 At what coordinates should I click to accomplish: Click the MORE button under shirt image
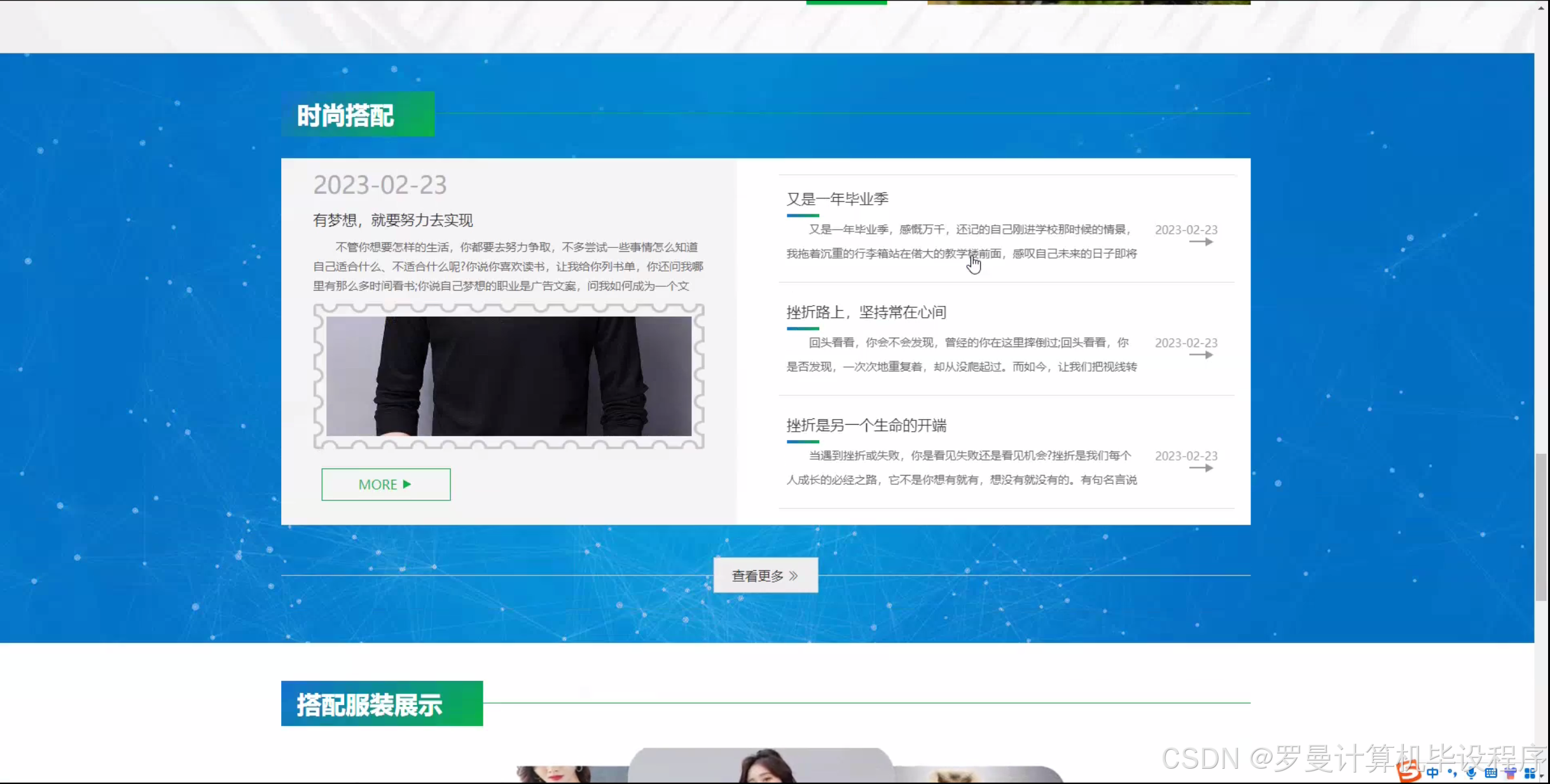click(385, 485)
